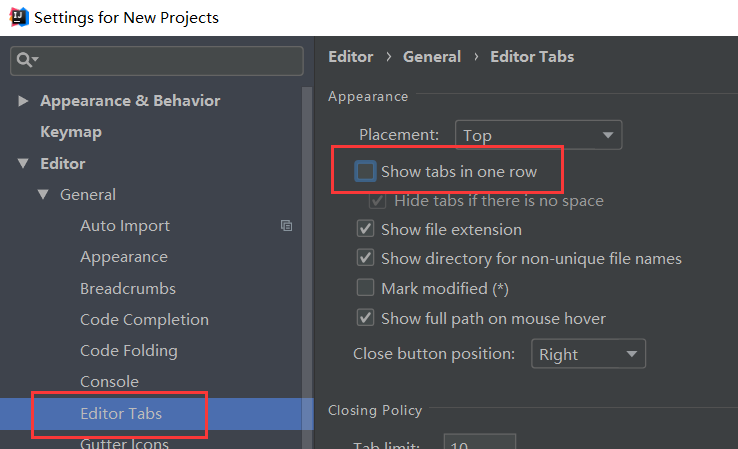Toggle Show file extension checkbox
The height and width of the screenshot is (449, 738).
pyautogui.click(x=366, y=229)
